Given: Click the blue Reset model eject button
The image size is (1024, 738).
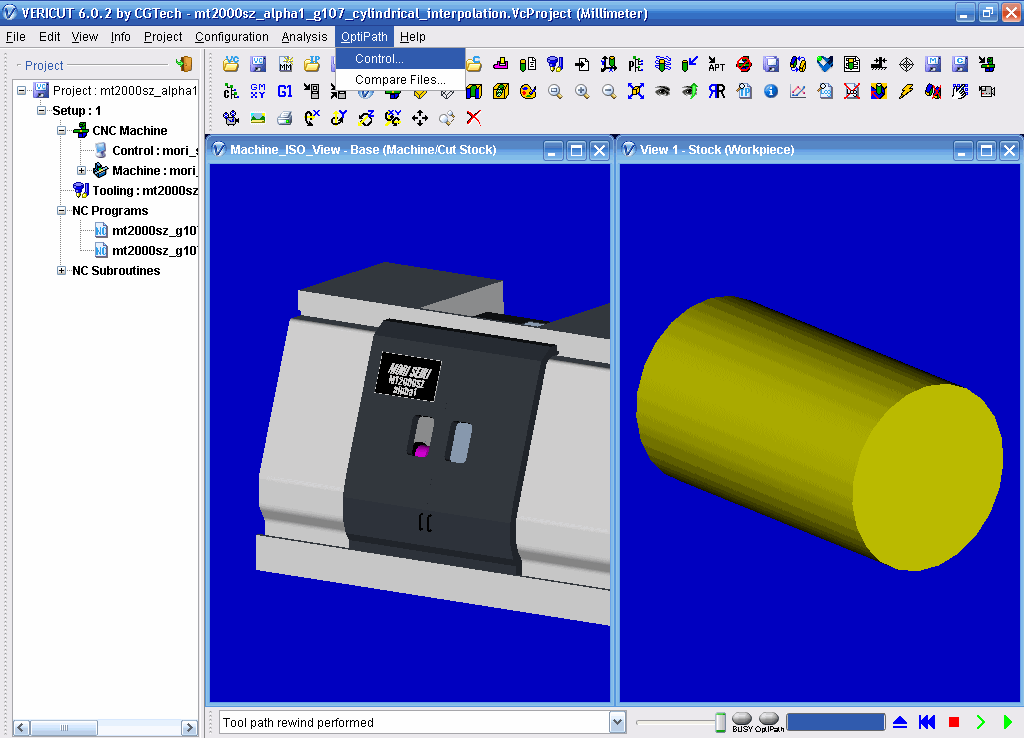Looking at the screenshot, I should click(x=900, y=722).
